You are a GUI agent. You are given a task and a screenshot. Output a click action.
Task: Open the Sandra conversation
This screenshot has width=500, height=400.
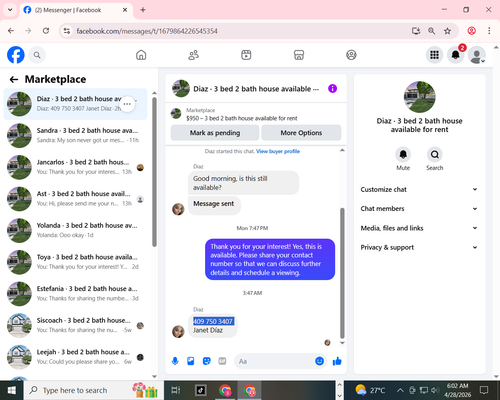75,136
